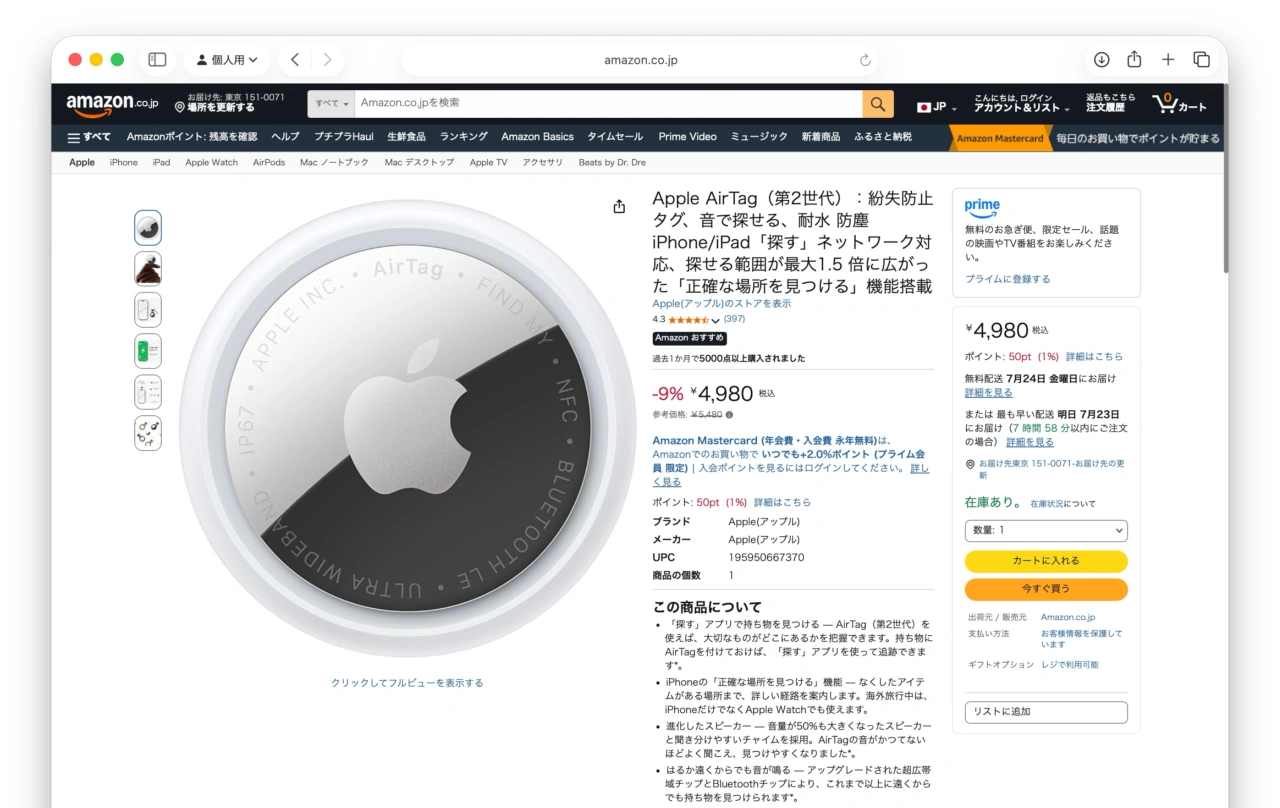The height and width of the screenshot is (808, 1280).
Task: Open the (397) reviews link
Action: pos(734,319)
